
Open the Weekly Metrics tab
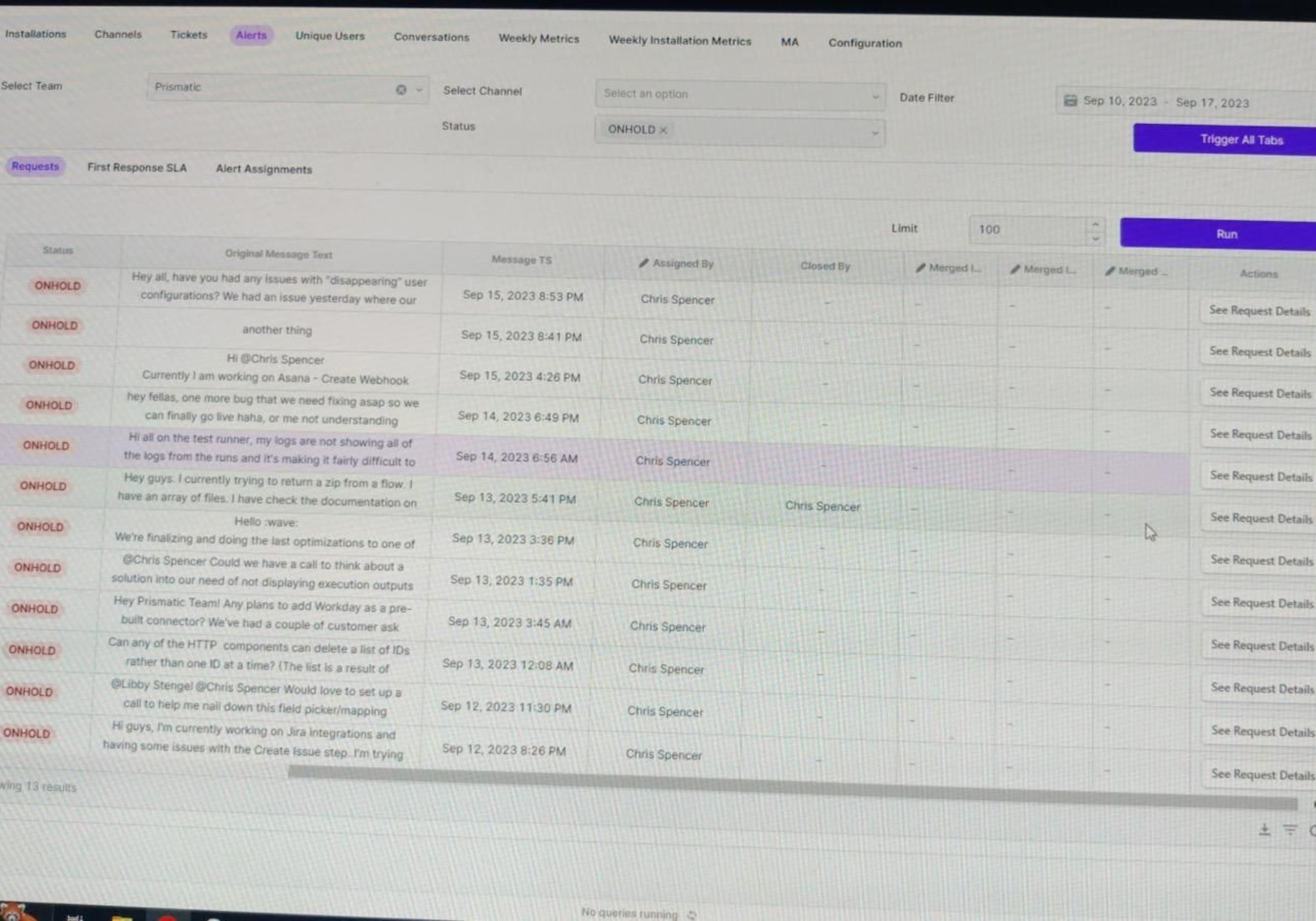tap(538, 39)
